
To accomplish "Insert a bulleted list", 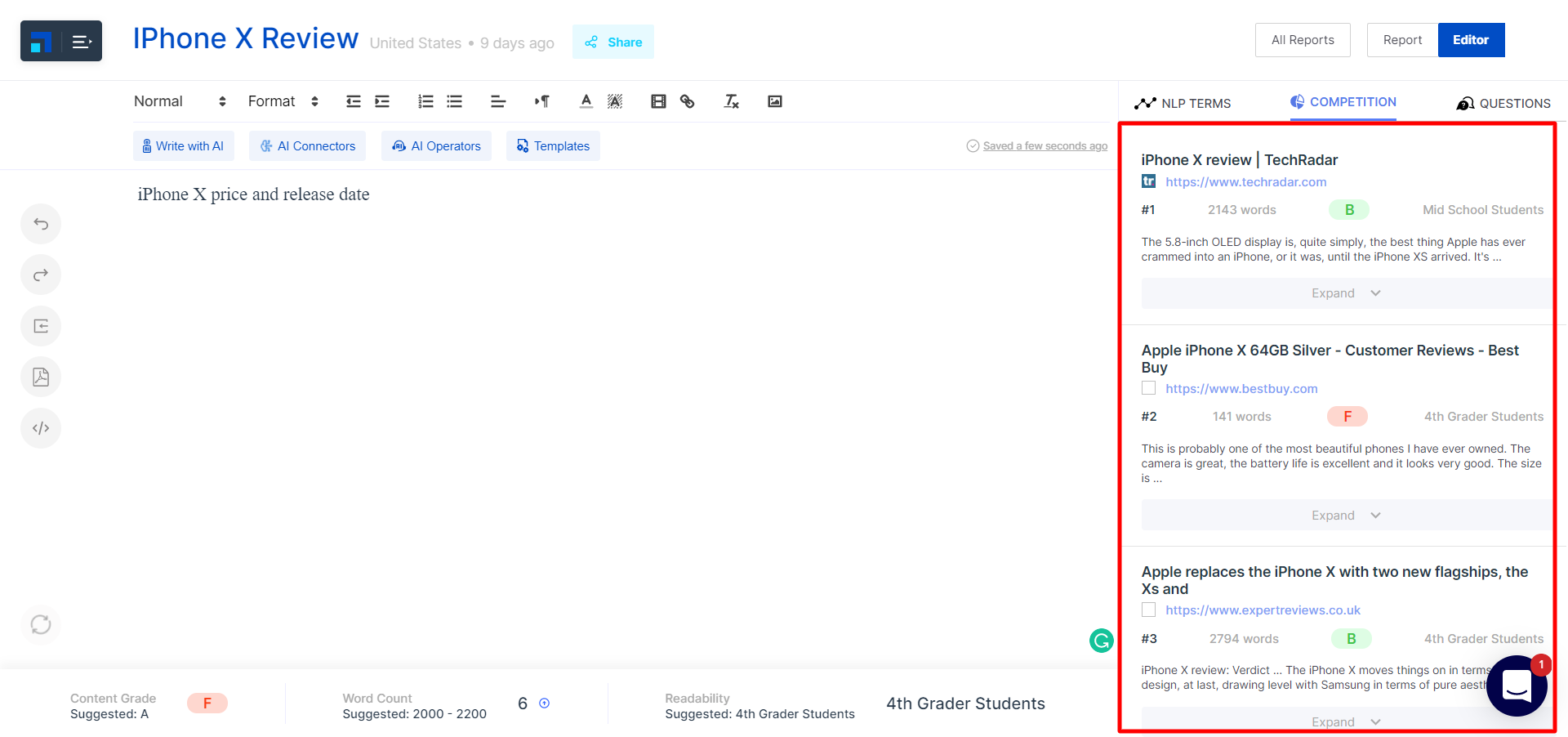I will click(454, 101).
